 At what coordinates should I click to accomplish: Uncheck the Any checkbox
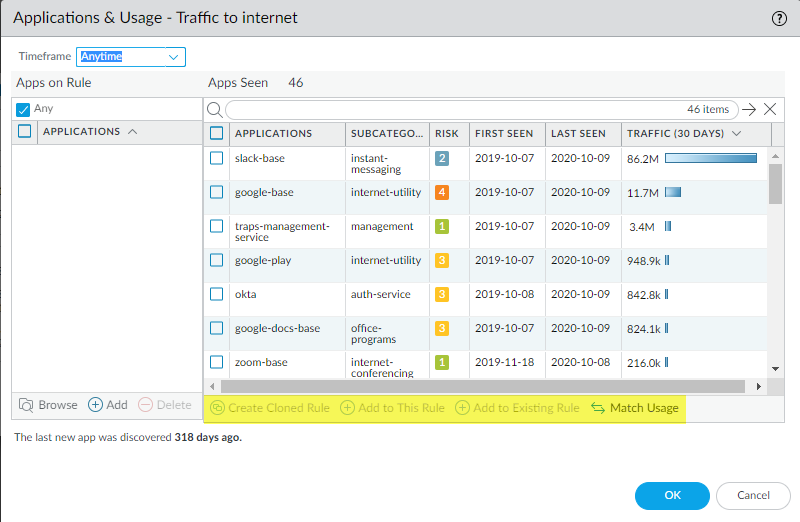tap(24, 109)
